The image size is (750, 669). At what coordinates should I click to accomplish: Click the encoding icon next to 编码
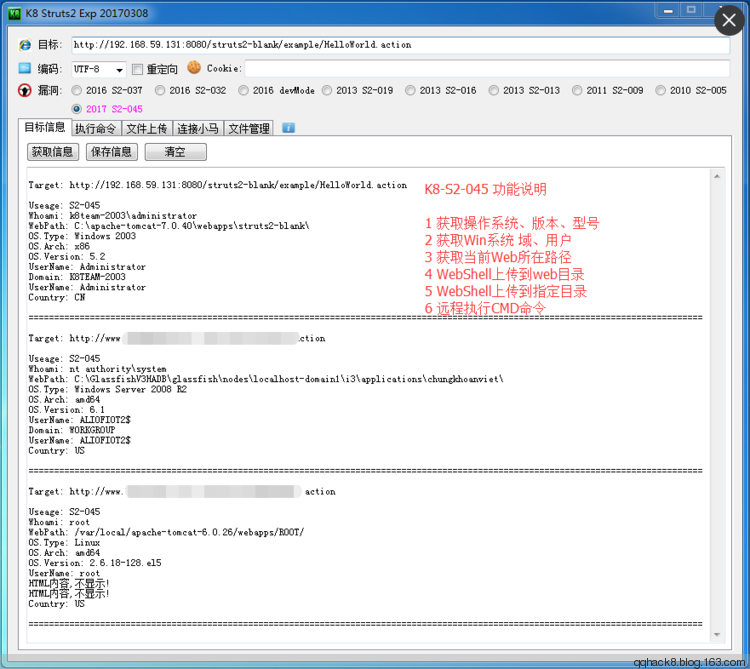click(25, 69)
